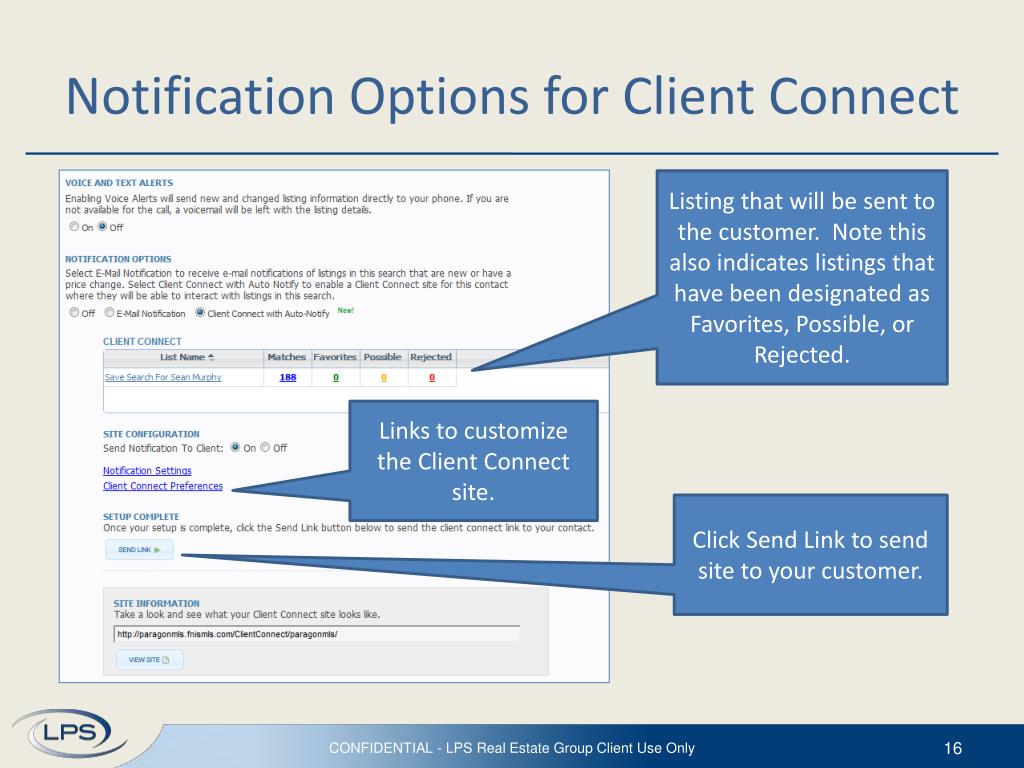
Task: Open Favorites count 0 link
Action: [x=336, y=377]
